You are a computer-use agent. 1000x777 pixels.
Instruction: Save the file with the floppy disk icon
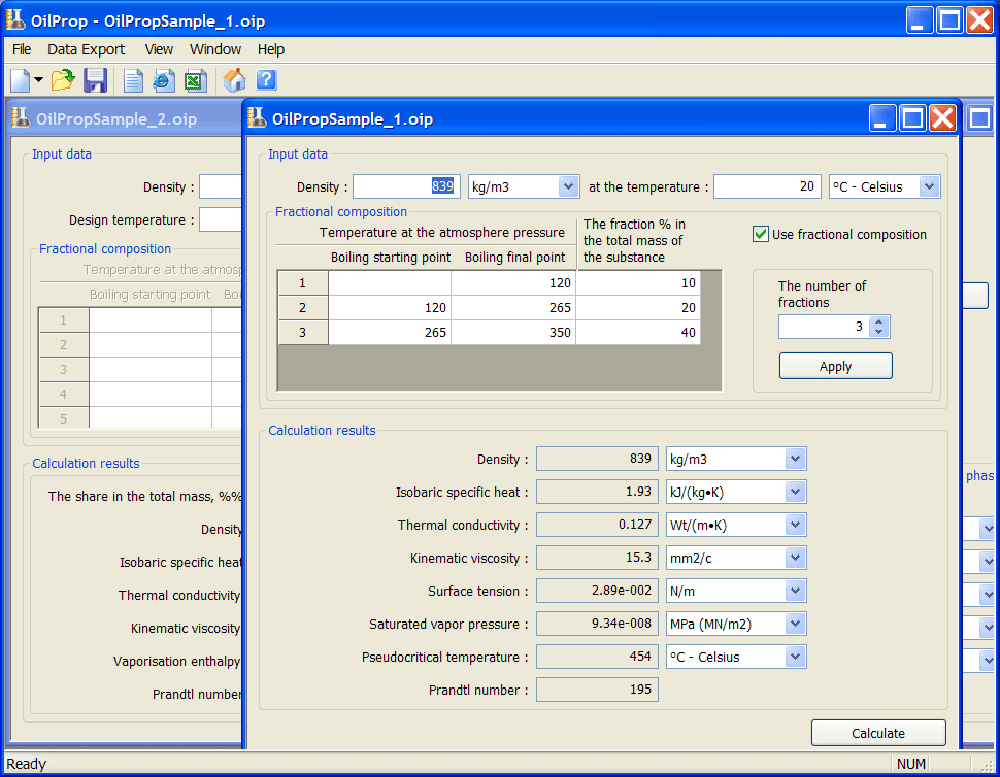coord(95,80)
